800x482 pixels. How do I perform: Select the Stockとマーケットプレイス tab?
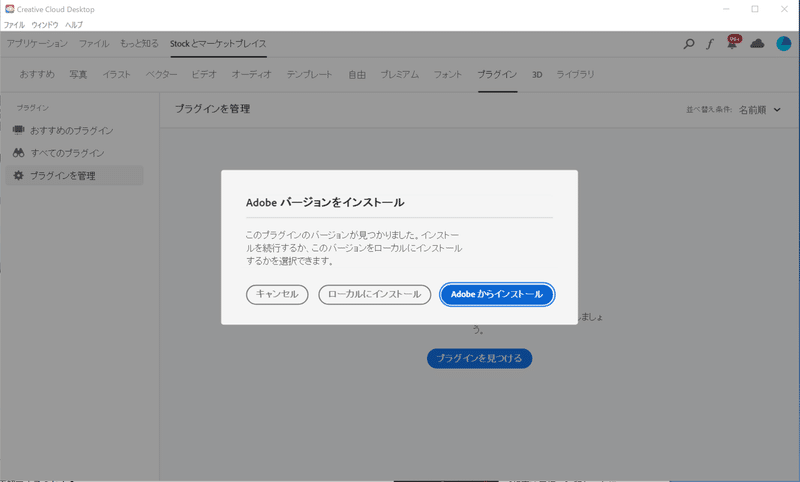point(218,44)
